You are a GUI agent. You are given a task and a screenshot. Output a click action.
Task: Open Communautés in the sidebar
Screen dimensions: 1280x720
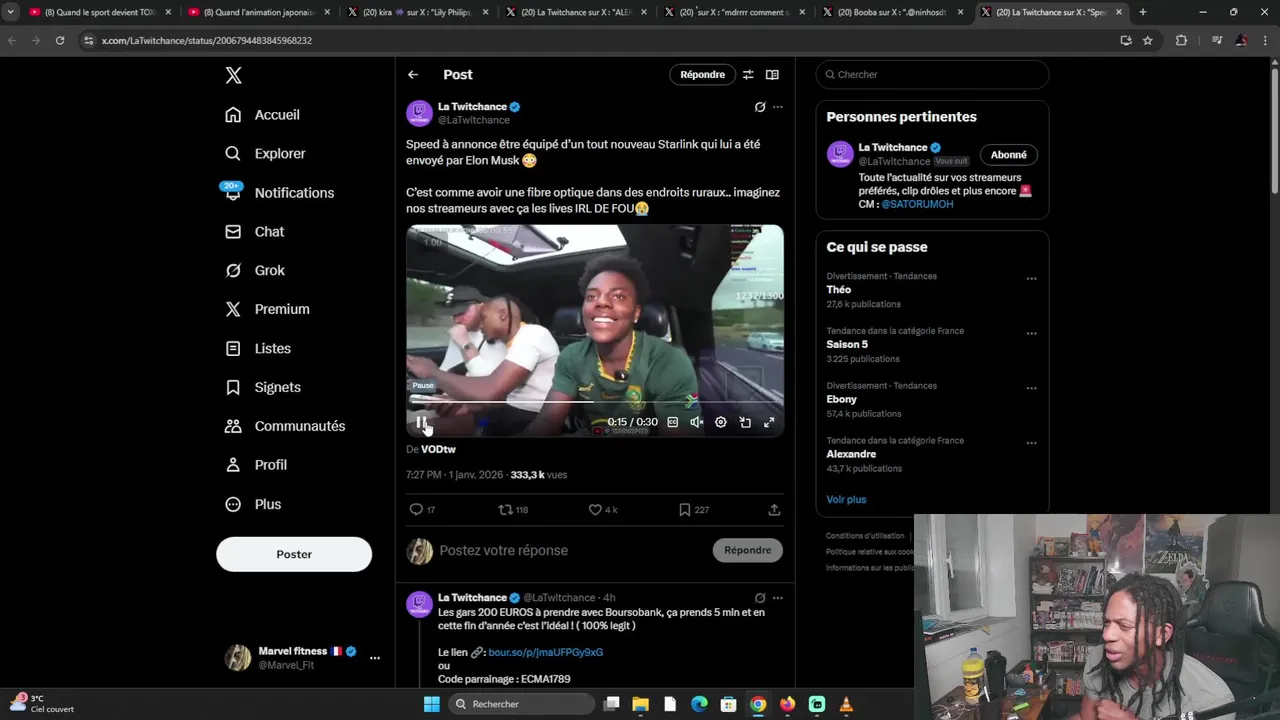pyautogui.click(x=286, y=426)
